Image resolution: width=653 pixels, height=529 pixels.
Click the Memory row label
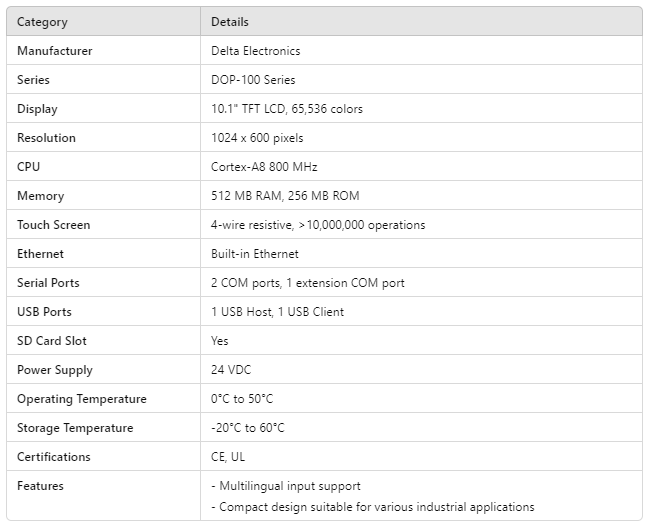click(x=40, y=196)
